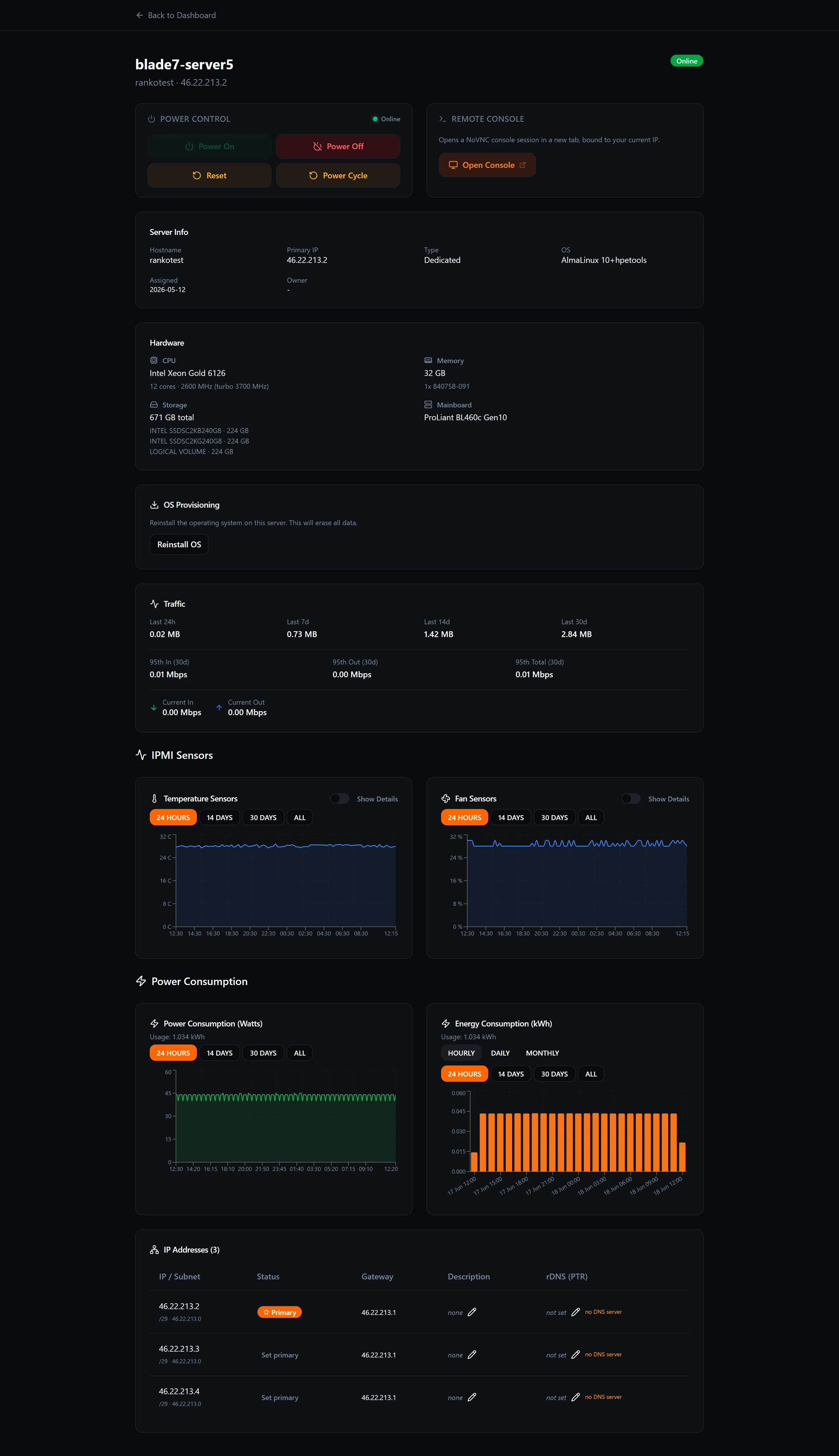Viewport: 839px width, 1456px height.
Task: Edit rDNS pencil for 46.22.213.3
Action: pos(575,1355)
